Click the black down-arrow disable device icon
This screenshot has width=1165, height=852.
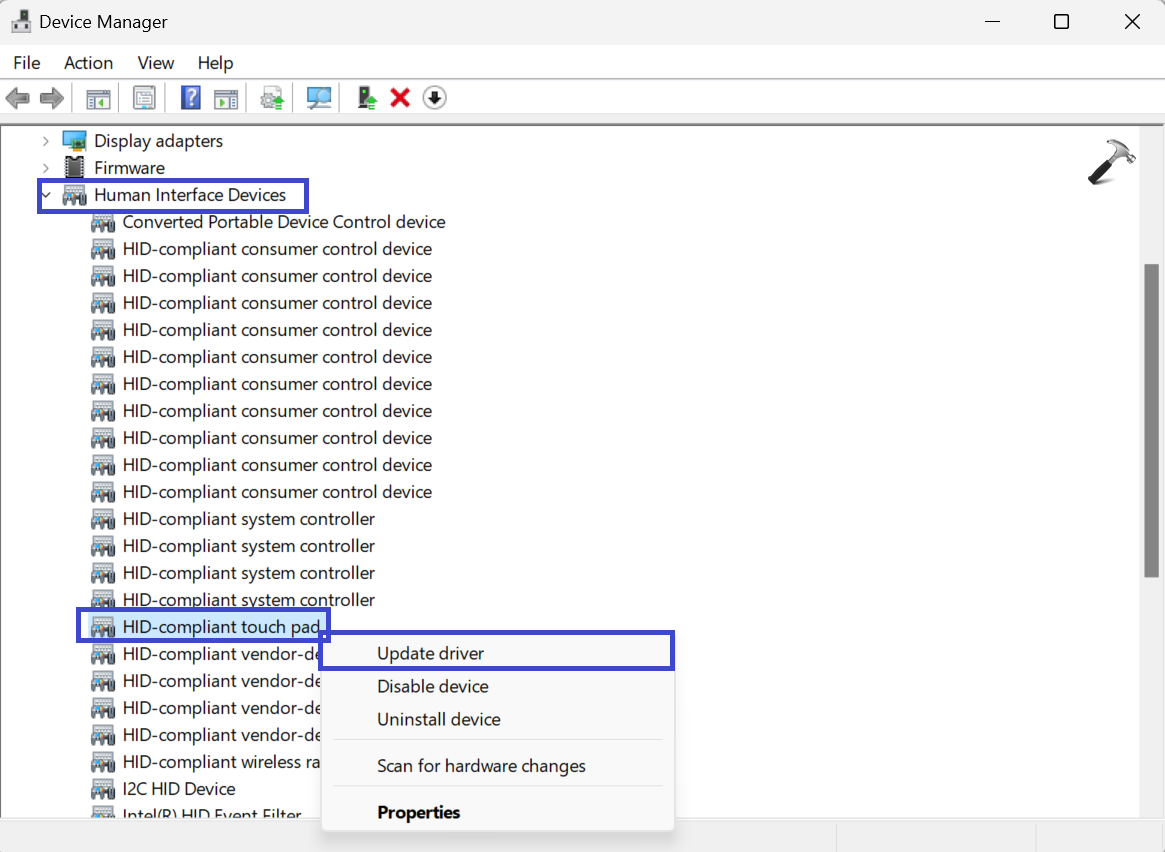(434, 98)
